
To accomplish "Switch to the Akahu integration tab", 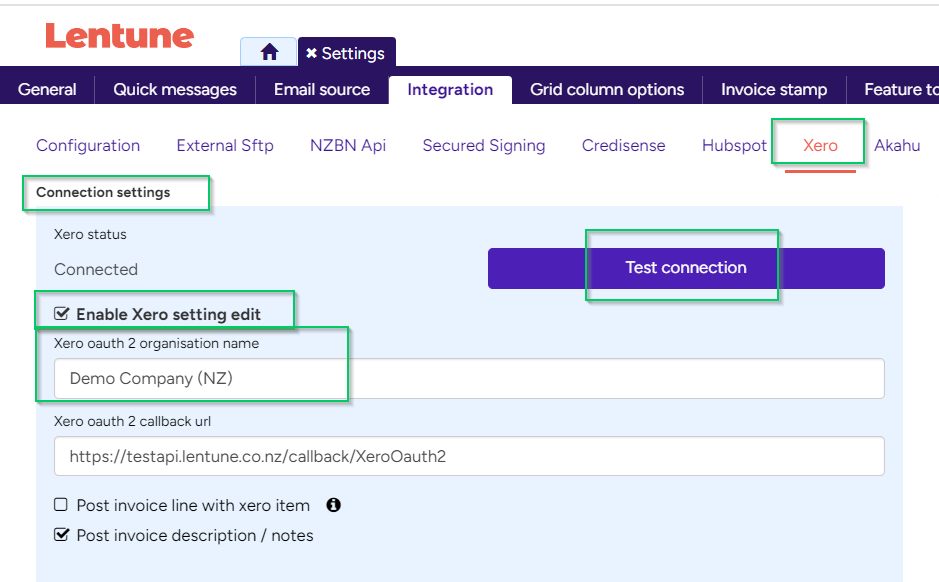I will click(x=897, y=145).
